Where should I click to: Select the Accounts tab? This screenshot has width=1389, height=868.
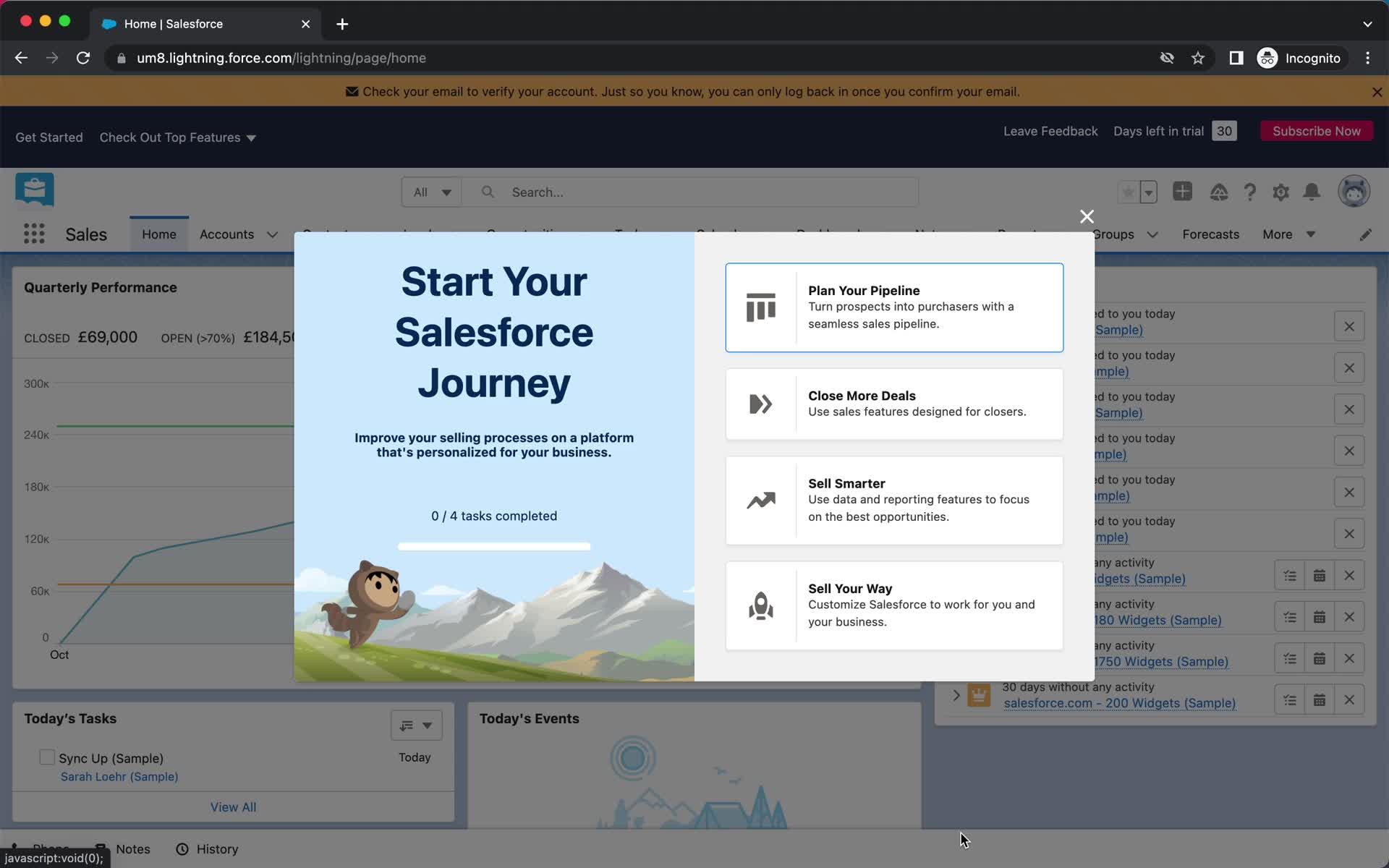(x=226, y=234)
